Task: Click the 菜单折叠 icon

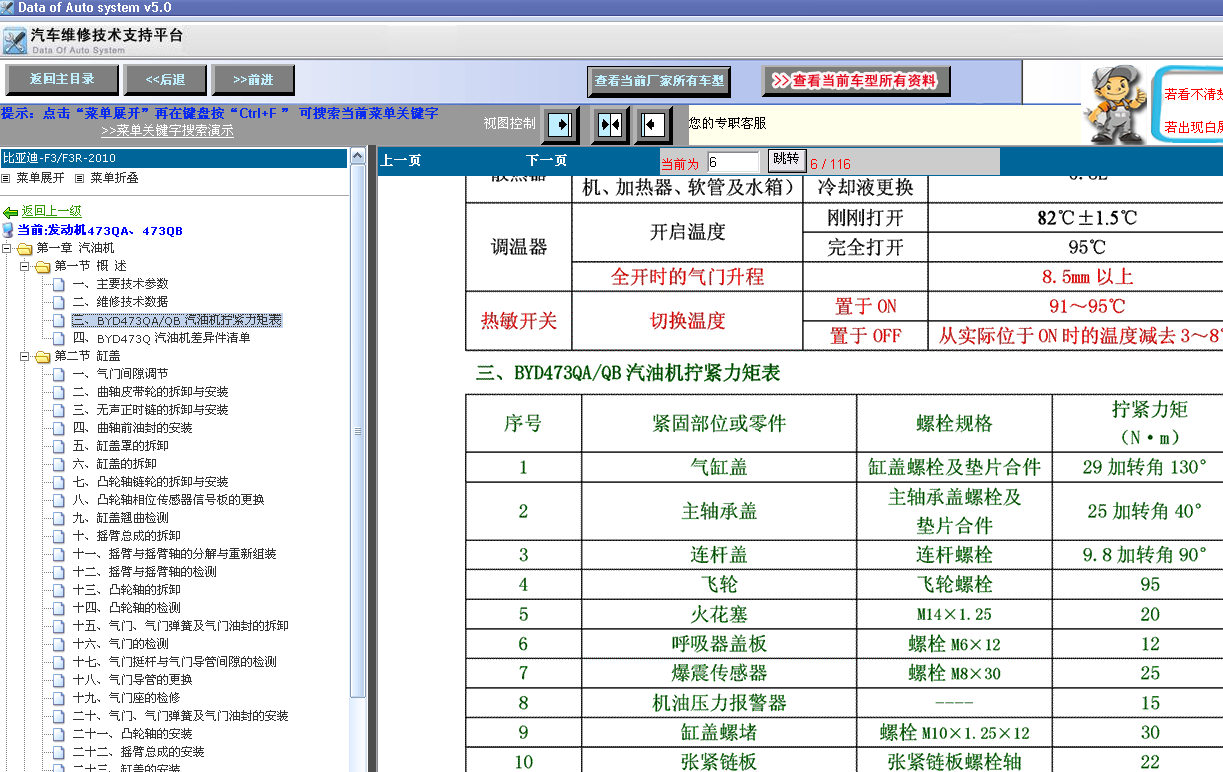Action: (x=80, y=178)
